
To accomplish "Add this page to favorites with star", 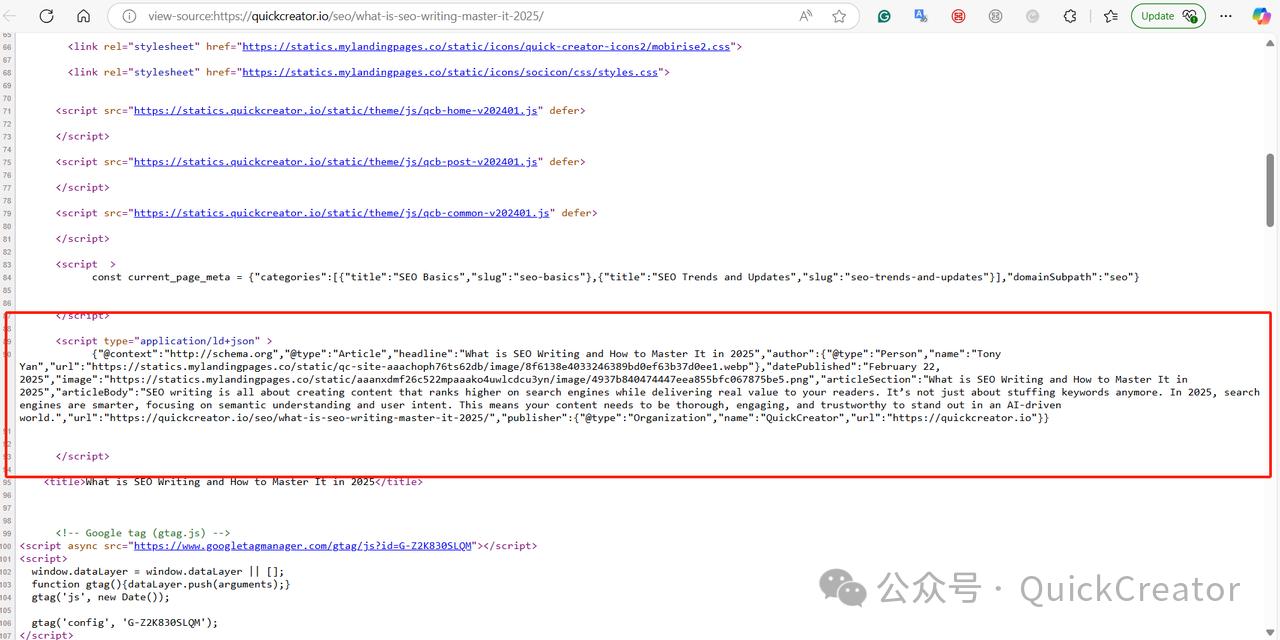I will [x=839, y=16].
